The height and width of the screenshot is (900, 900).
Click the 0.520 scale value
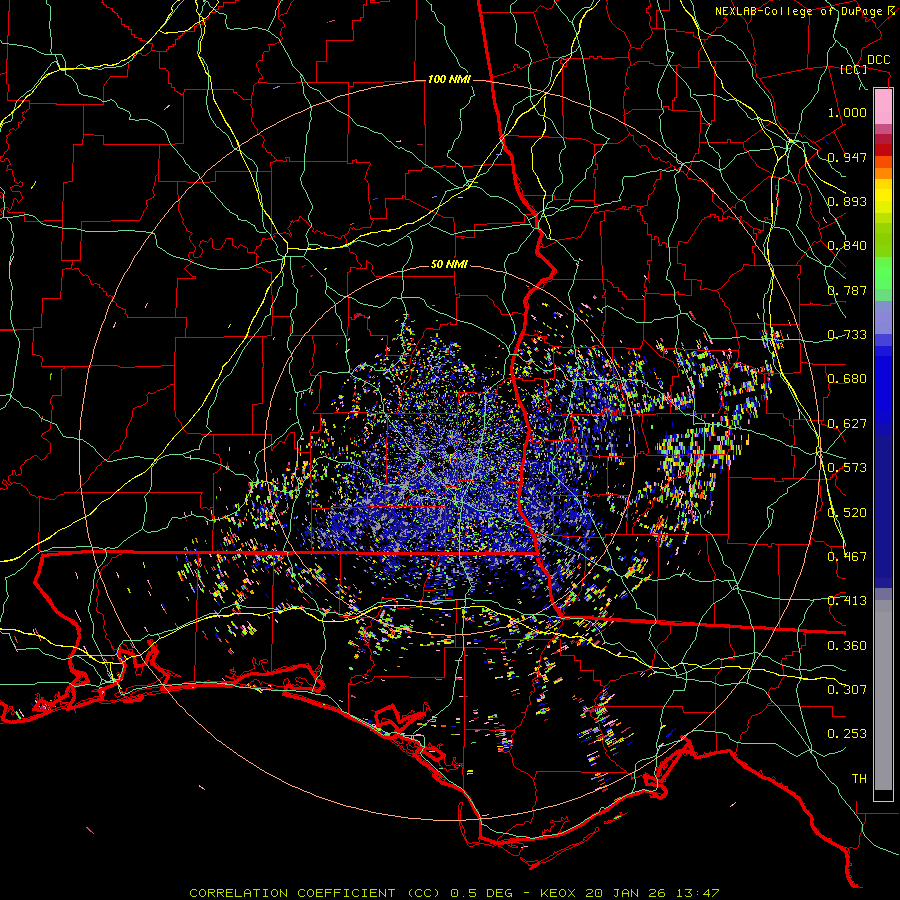pyautogui.click(x=847, y=513)
